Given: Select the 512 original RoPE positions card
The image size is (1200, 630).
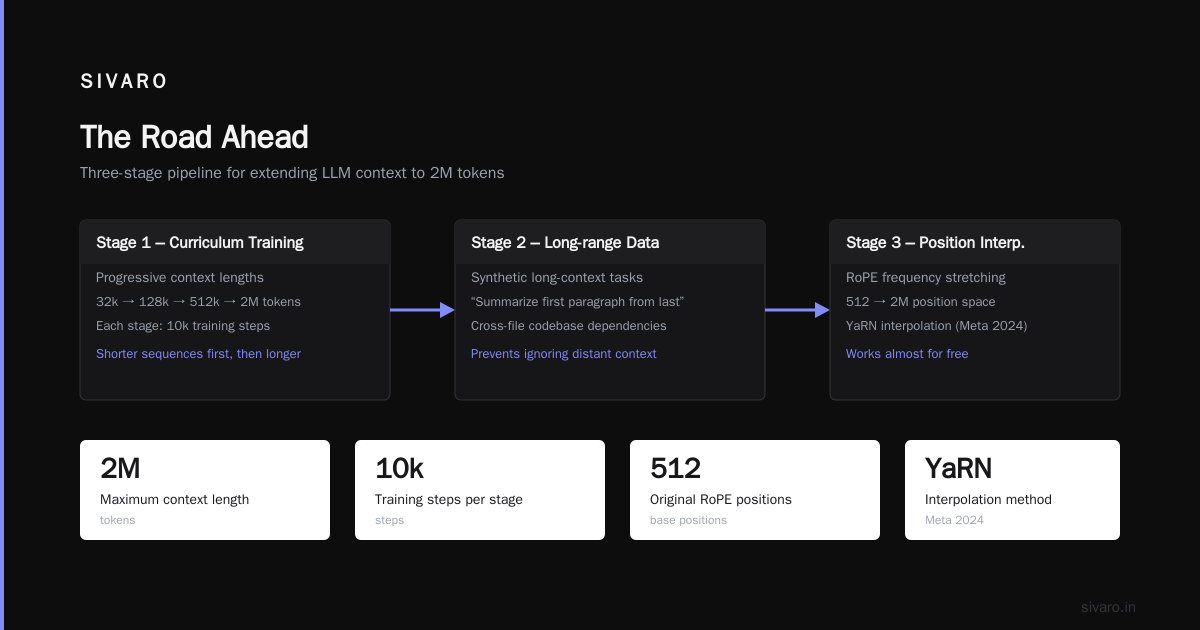Looking at the screenshot, I should click(755, 490).
